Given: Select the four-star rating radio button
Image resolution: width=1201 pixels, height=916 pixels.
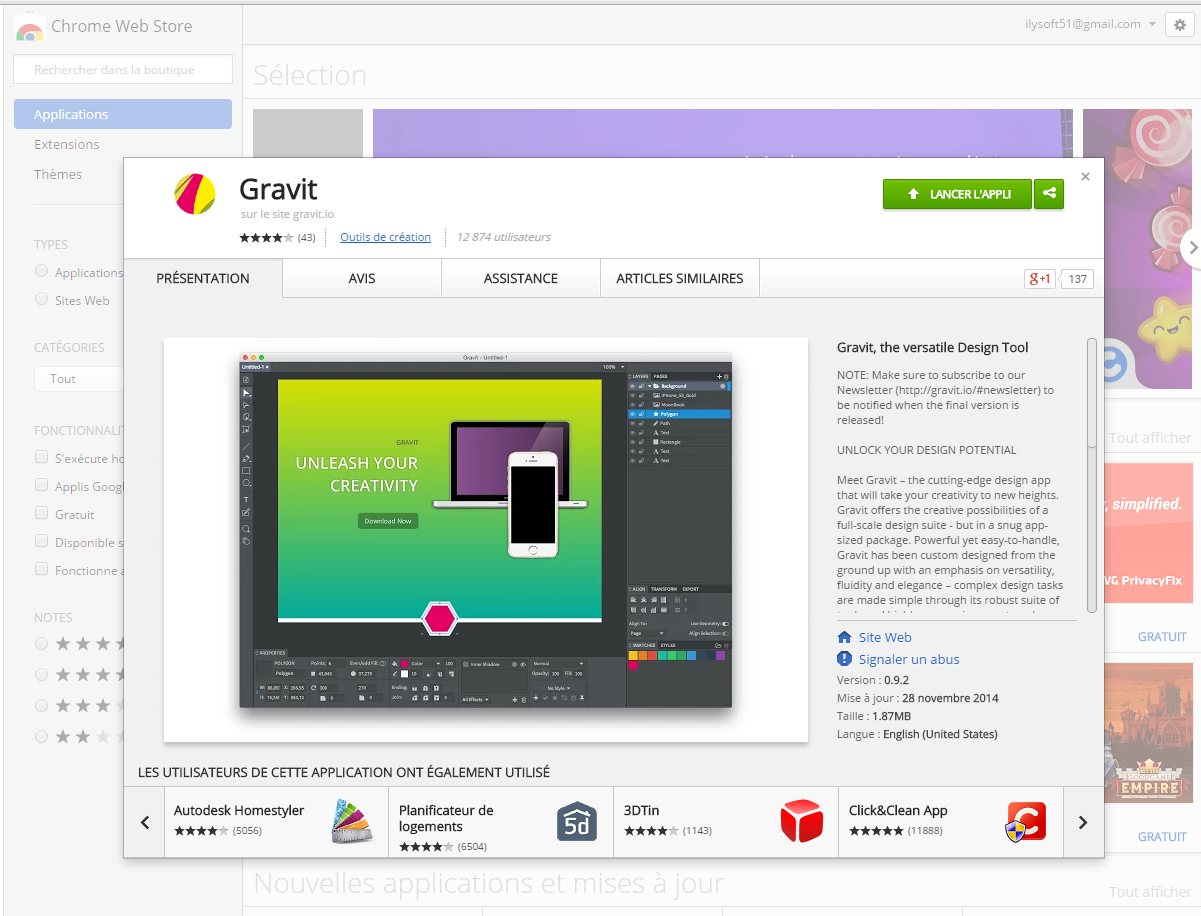Looking at the screenshot, I should point(41,674).
